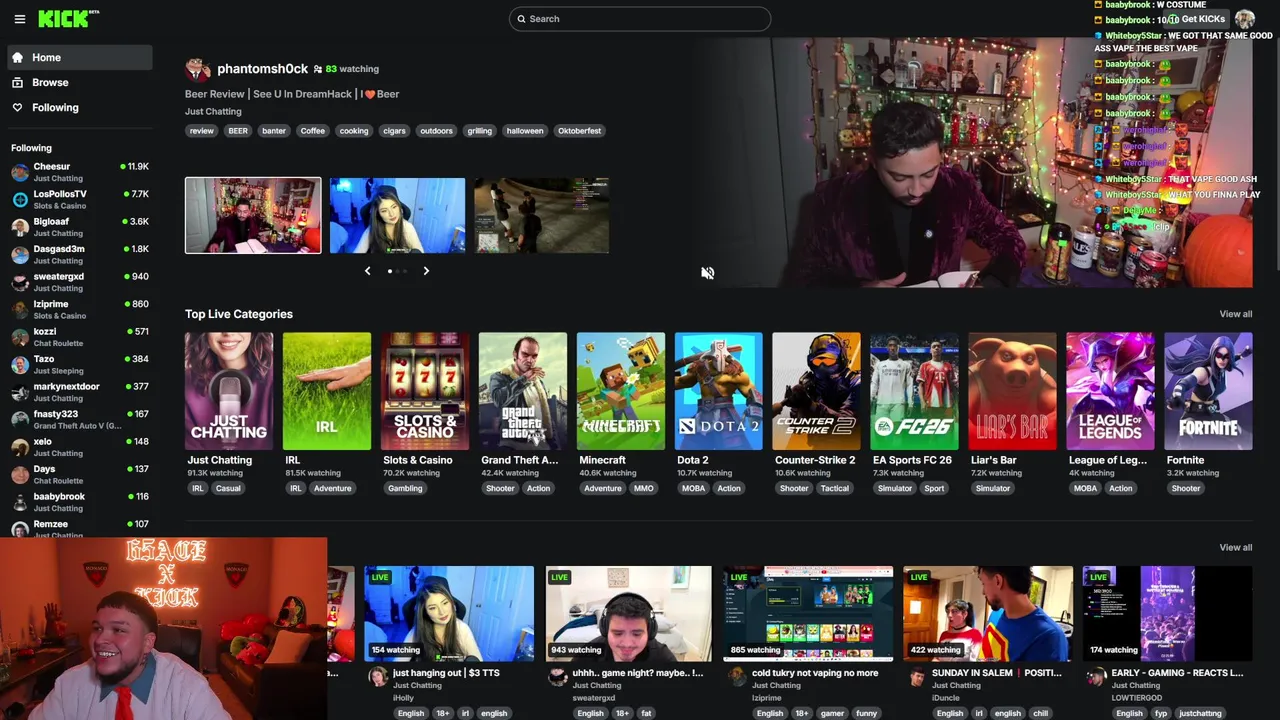Click the Oktoberfest tag

[x=579, y=131]
